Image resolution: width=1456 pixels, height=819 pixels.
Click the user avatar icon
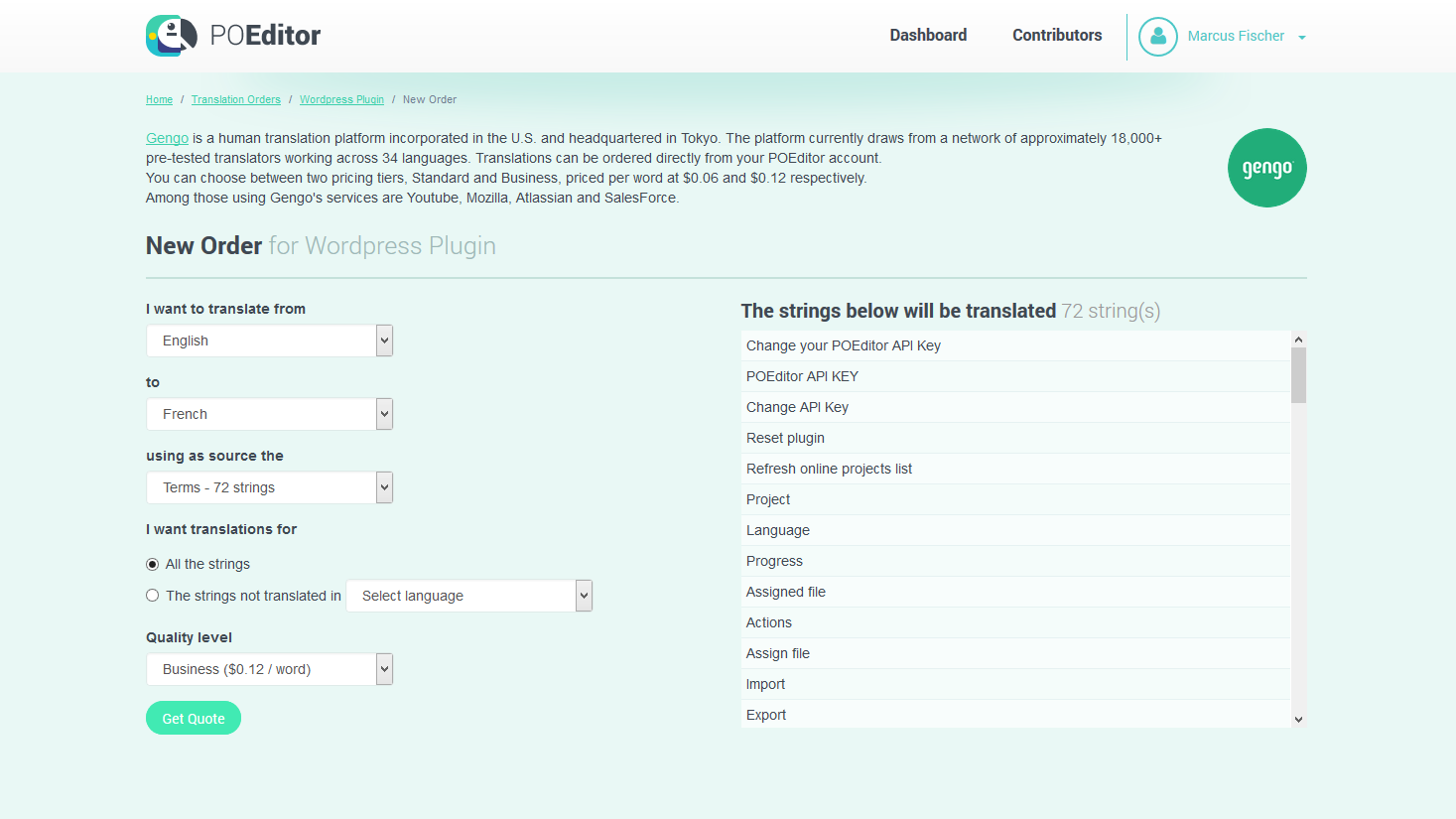1157,37
